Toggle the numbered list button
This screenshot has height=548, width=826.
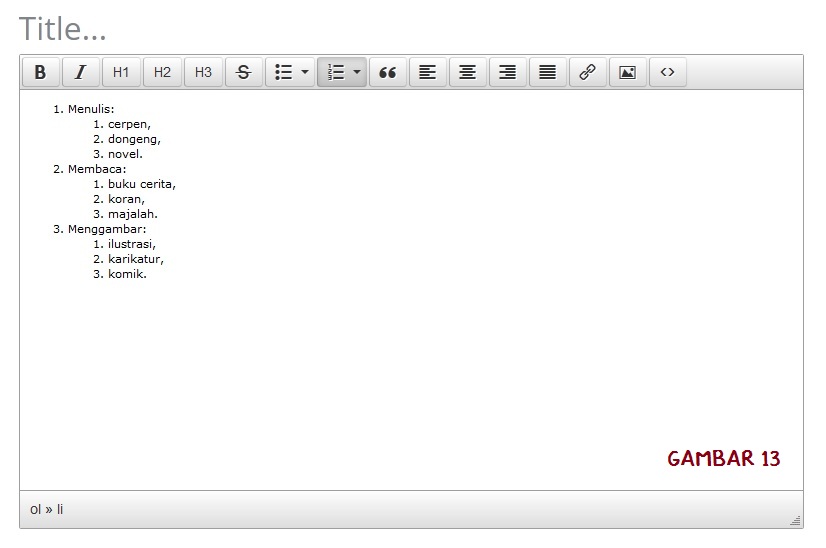[336, 72]
